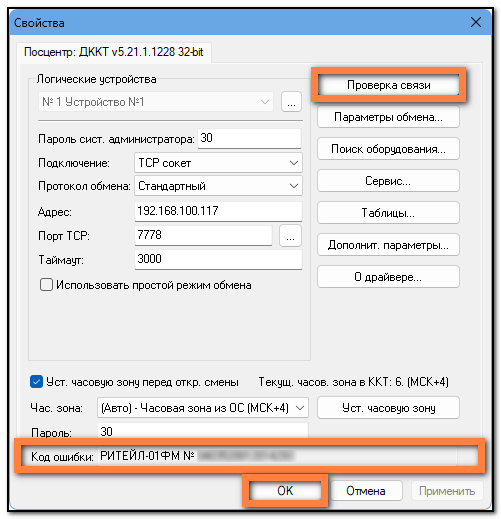
Task: Select the Посцентр: ДККТ v5.21.1.1228 tab
Action: [x=114, y=52]
